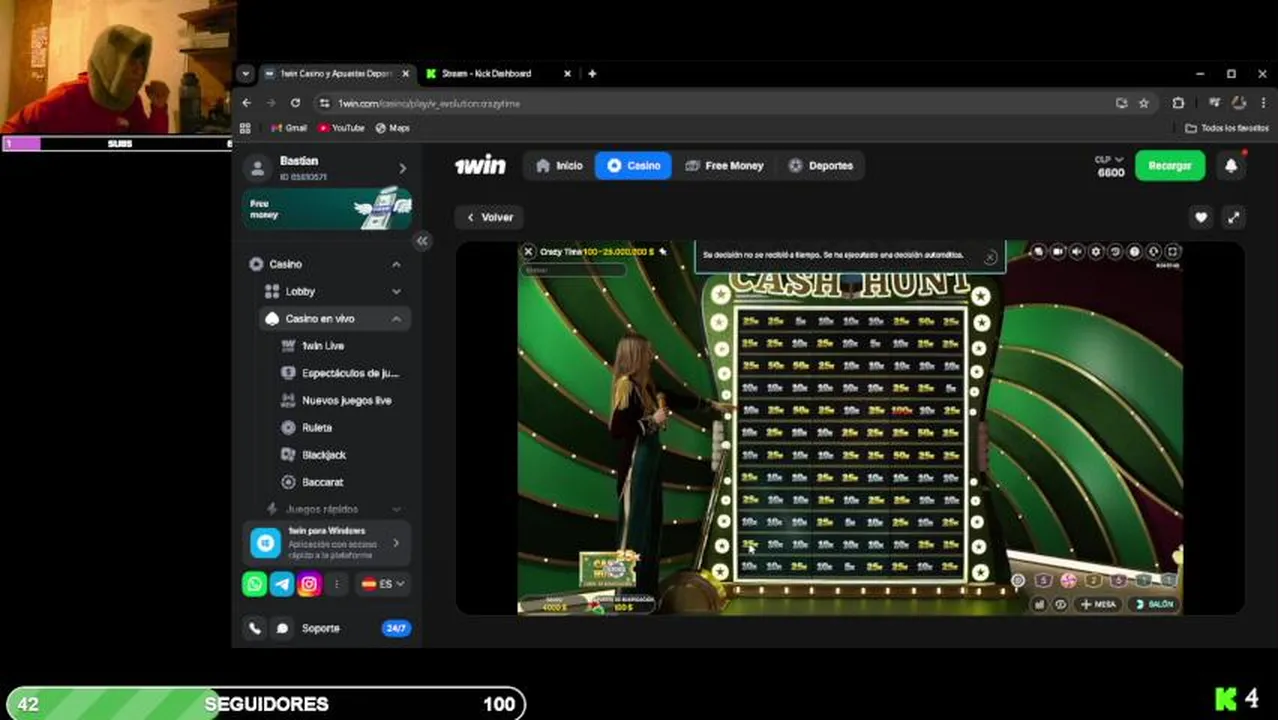The width and height of the screenshot is (1278, 720).
Task: Expand game to fullscreen via 1win arrows icon
Action: tap(1234, 217)
